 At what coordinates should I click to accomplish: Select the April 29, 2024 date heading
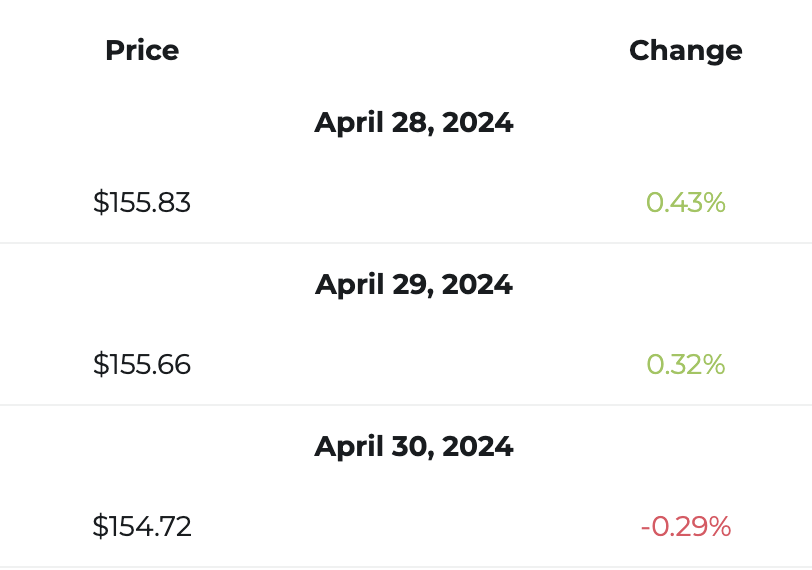[413, 285]
